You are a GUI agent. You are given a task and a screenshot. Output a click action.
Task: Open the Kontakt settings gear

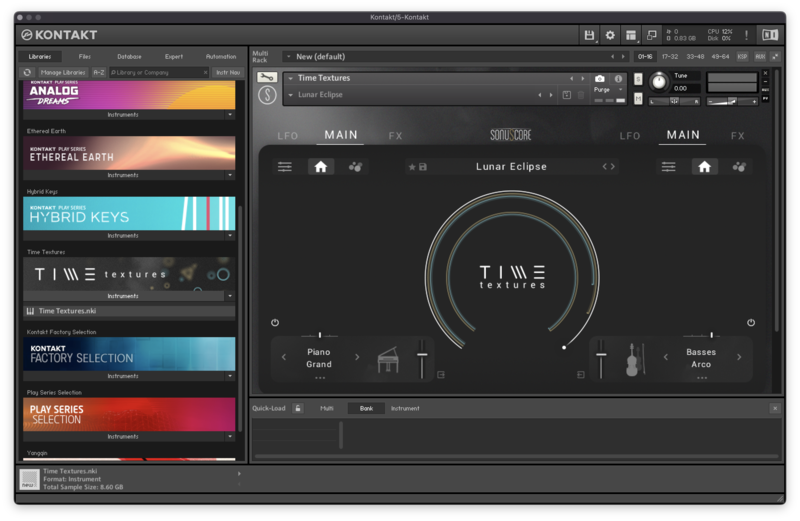pyautogui.click(x=610, y=35)
